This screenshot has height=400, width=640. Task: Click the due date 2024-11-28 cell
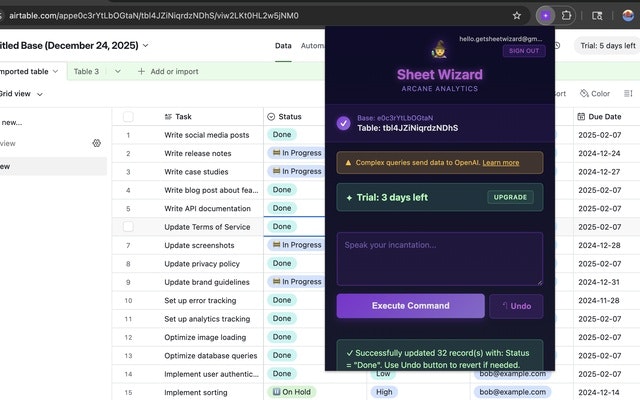pos(599,300)
